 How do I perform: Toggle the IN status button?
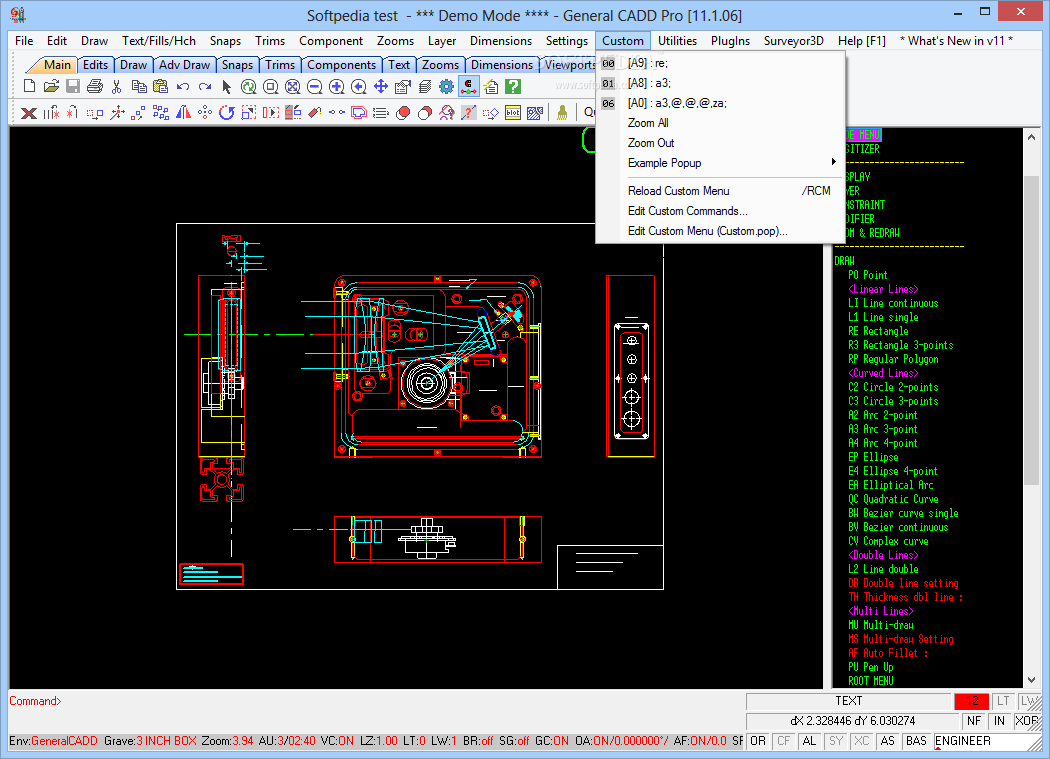click(1000, 721)
